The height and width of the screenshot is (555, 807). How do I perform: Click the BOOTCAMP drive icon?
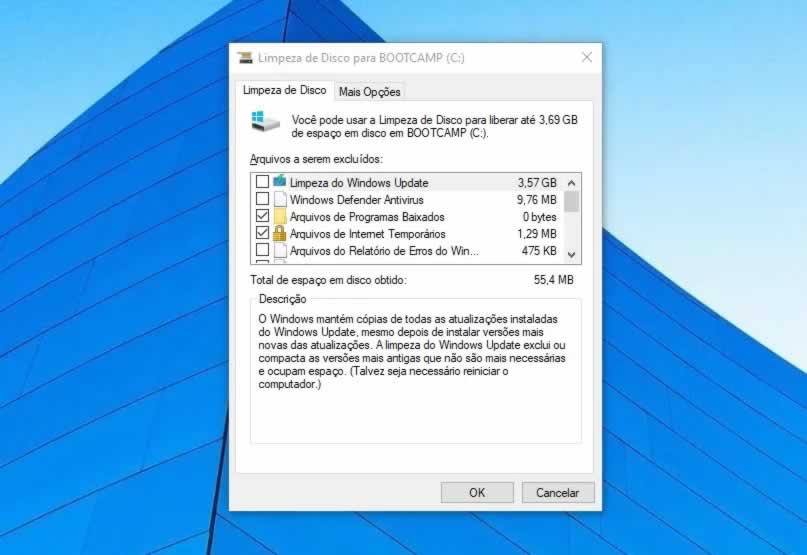(x=265, y=122)
